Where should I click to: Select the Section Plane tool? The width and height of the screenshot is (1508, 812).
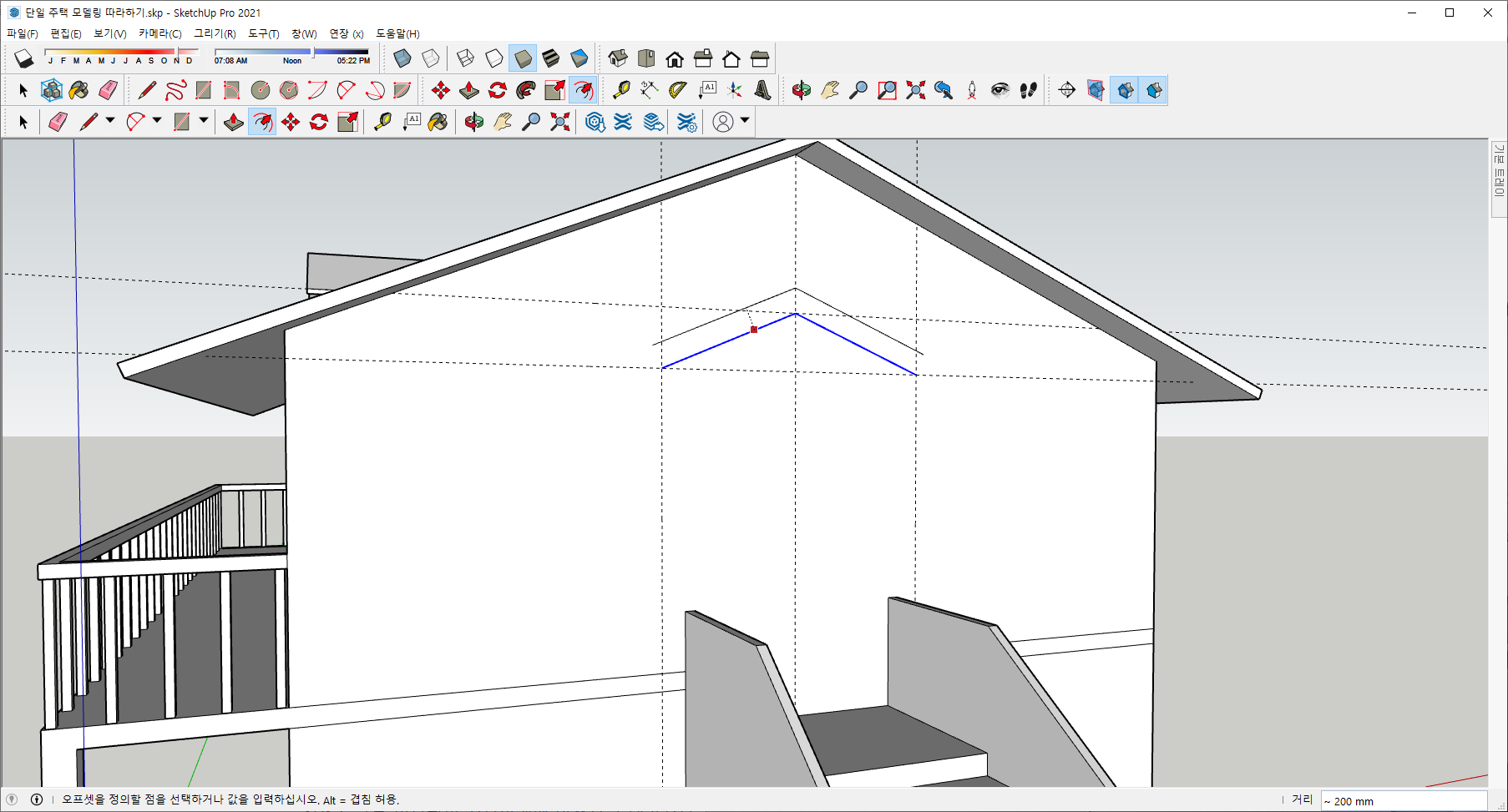point(1067,90)
